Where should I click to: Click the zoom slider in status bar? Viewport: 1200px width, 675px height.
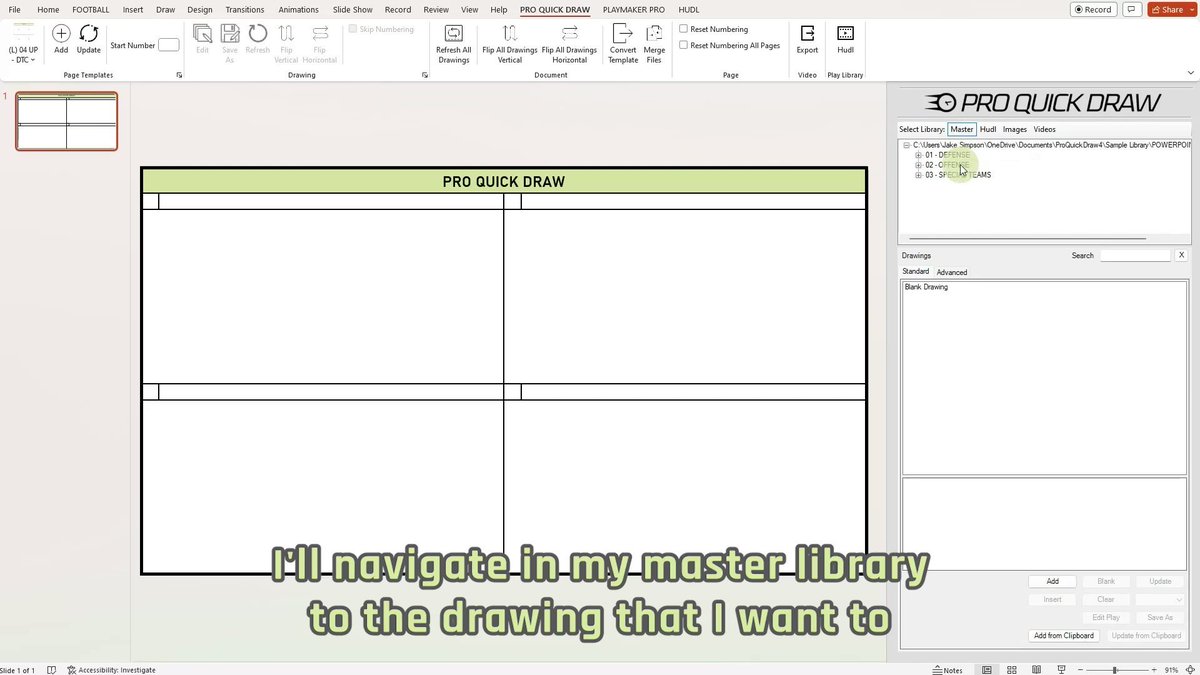(1116, 670)
